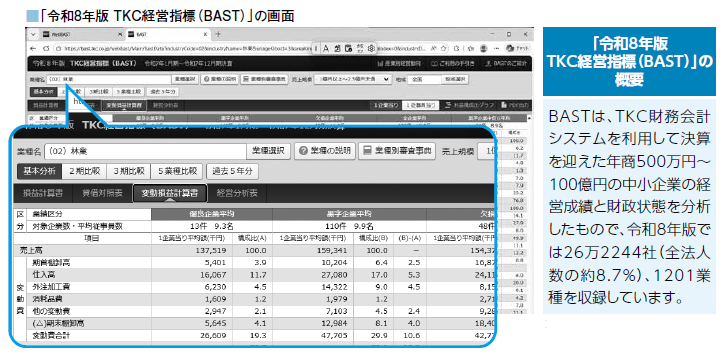Open a new browser tab with plus icon
The image size is (725, 360).
(218, 34)
